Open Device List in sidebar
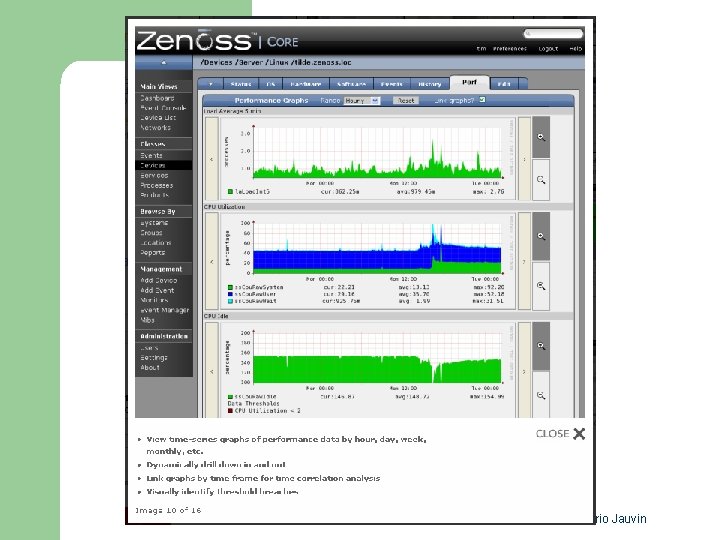The height and width of the screenshot is (540, 720). (158, 118)
